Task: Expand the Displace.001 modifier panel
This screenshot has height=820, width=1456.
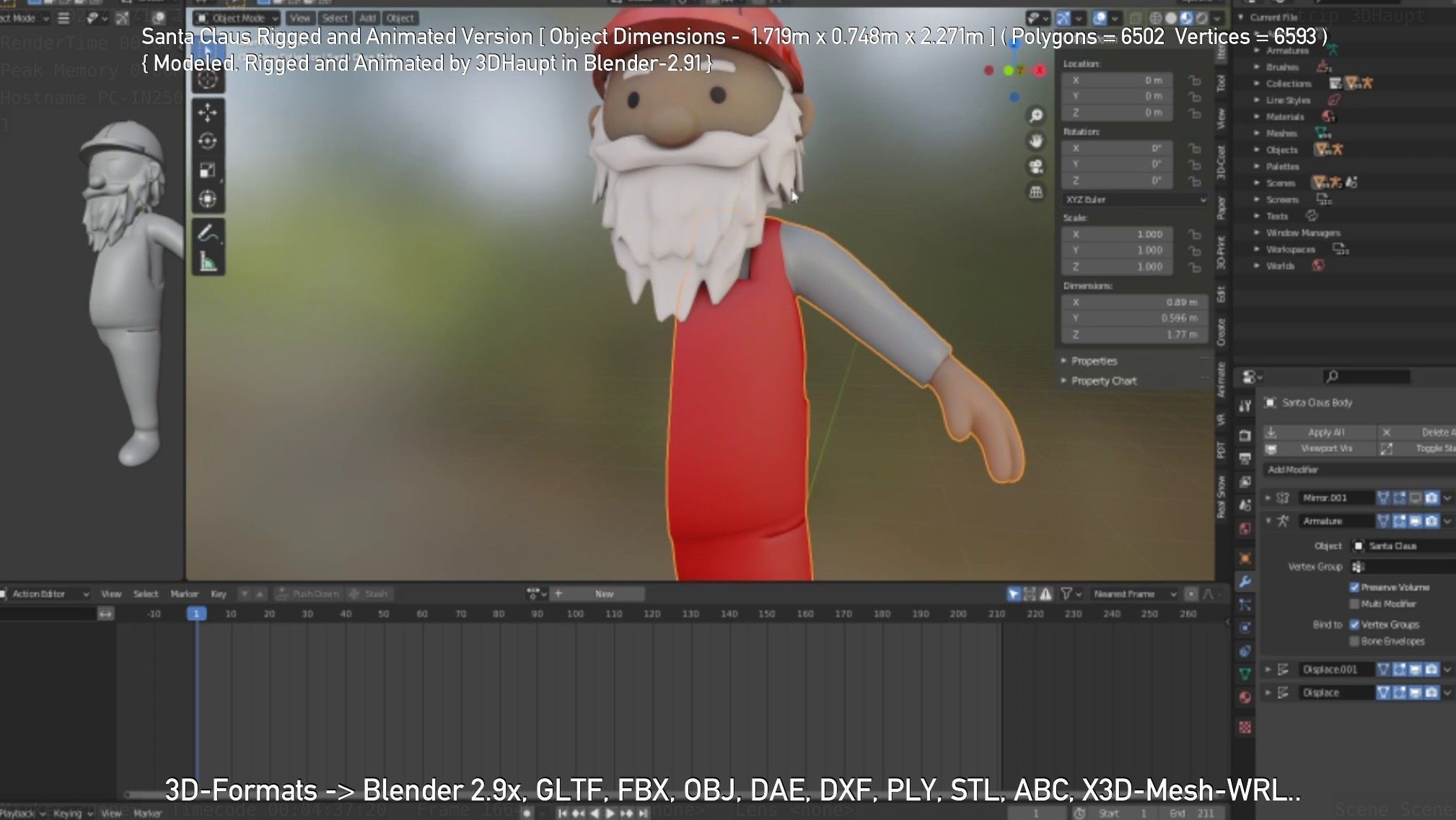Action: point(1268,670)
